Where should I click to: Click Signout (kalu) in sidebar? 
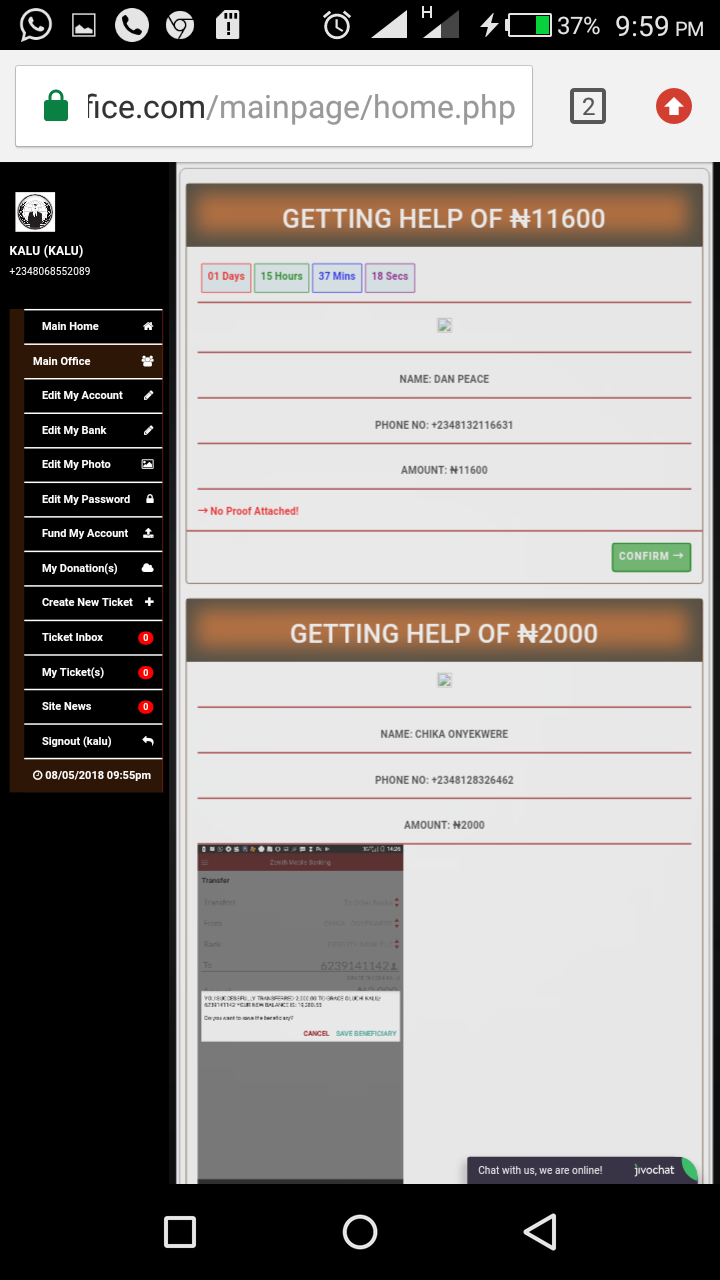click(93, 741)
